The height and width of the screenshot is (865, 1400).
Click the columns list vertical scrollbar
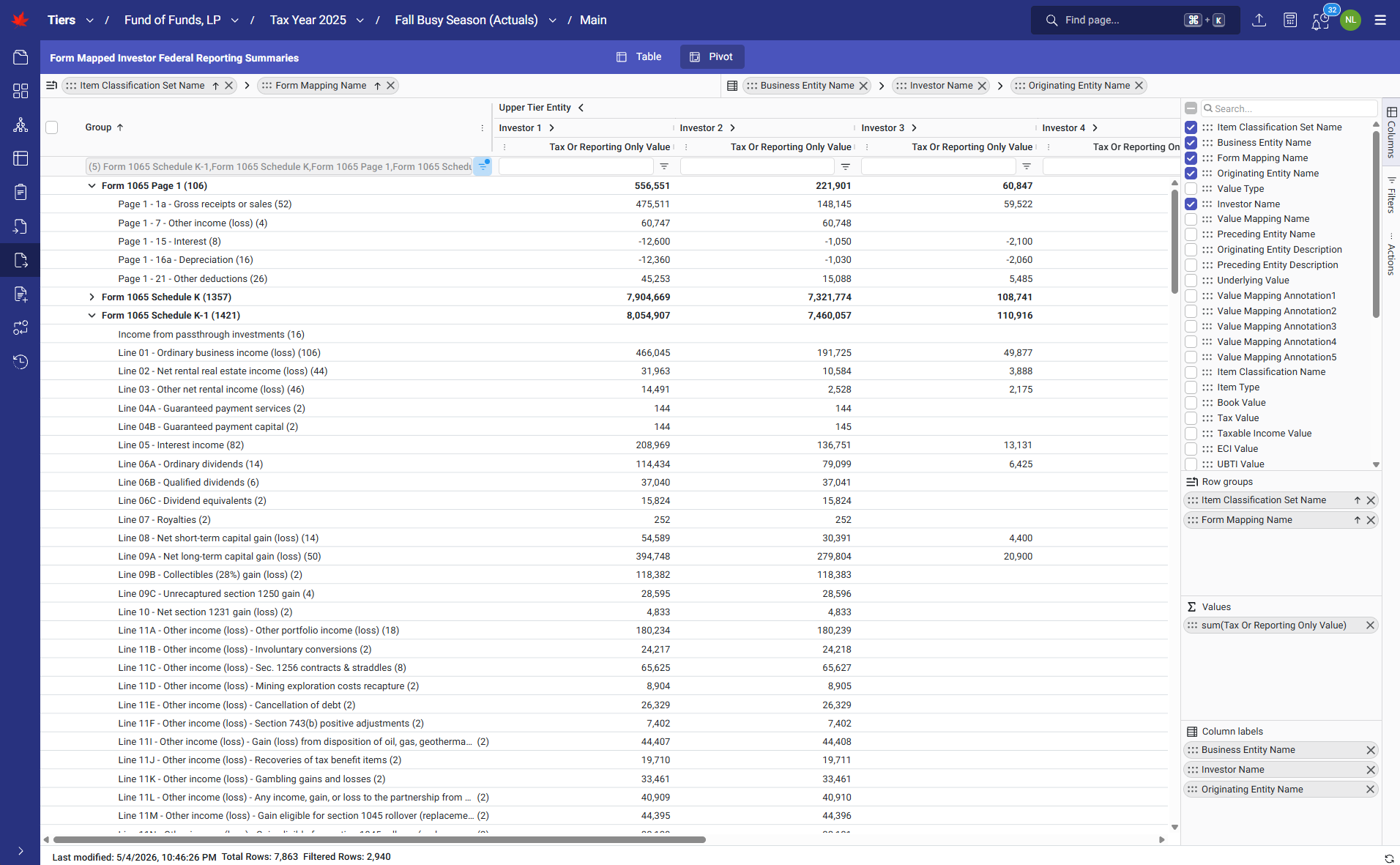pos(1376,224)
